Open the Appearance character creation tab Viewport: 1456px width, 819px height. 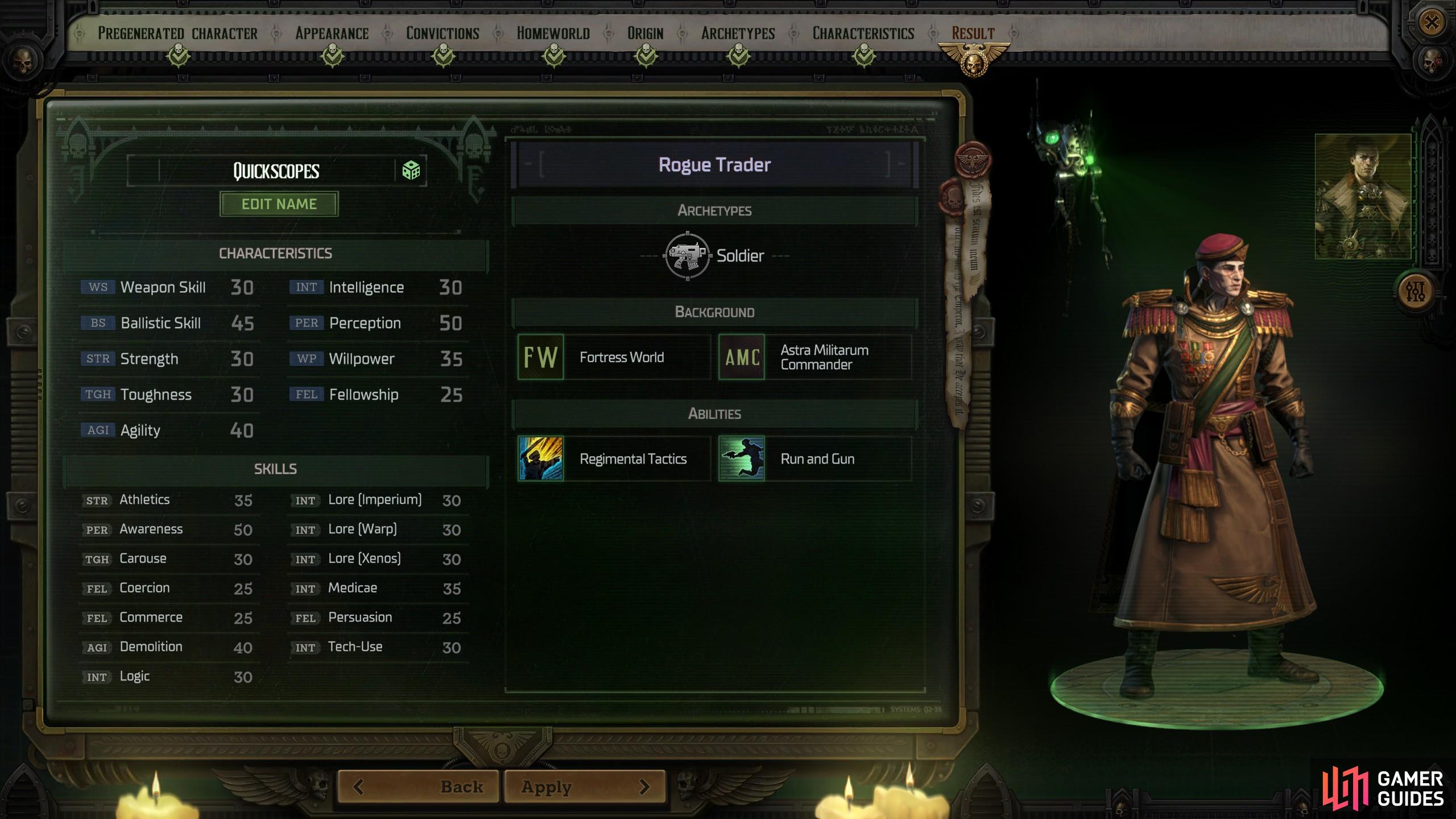(x=331, y=33)
